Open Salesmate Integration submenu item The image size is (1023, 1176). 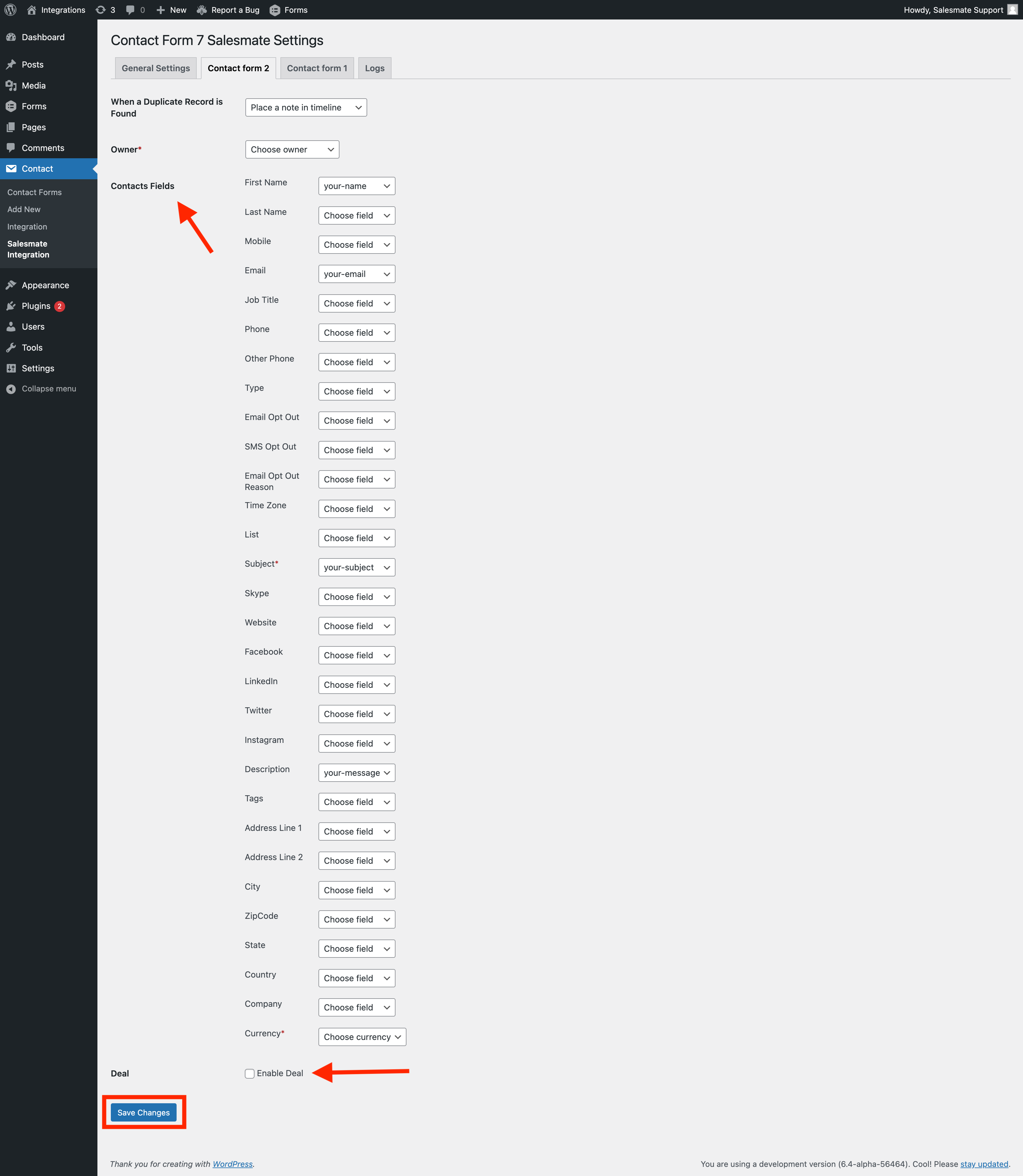pyautogui.click(x=29, y=249)
